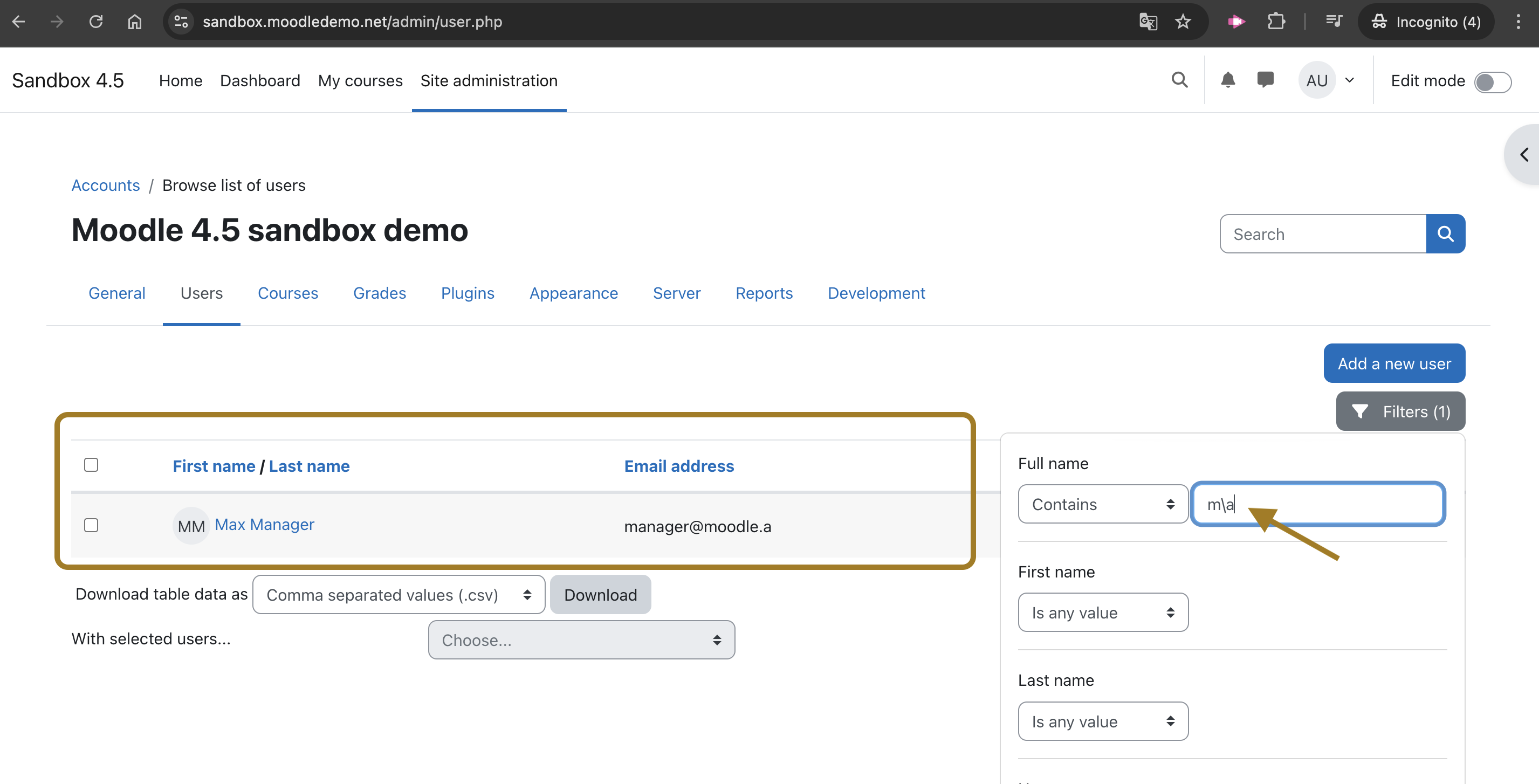Open the block drawer arrow

pyautogui.click(x=1524, y=155)
